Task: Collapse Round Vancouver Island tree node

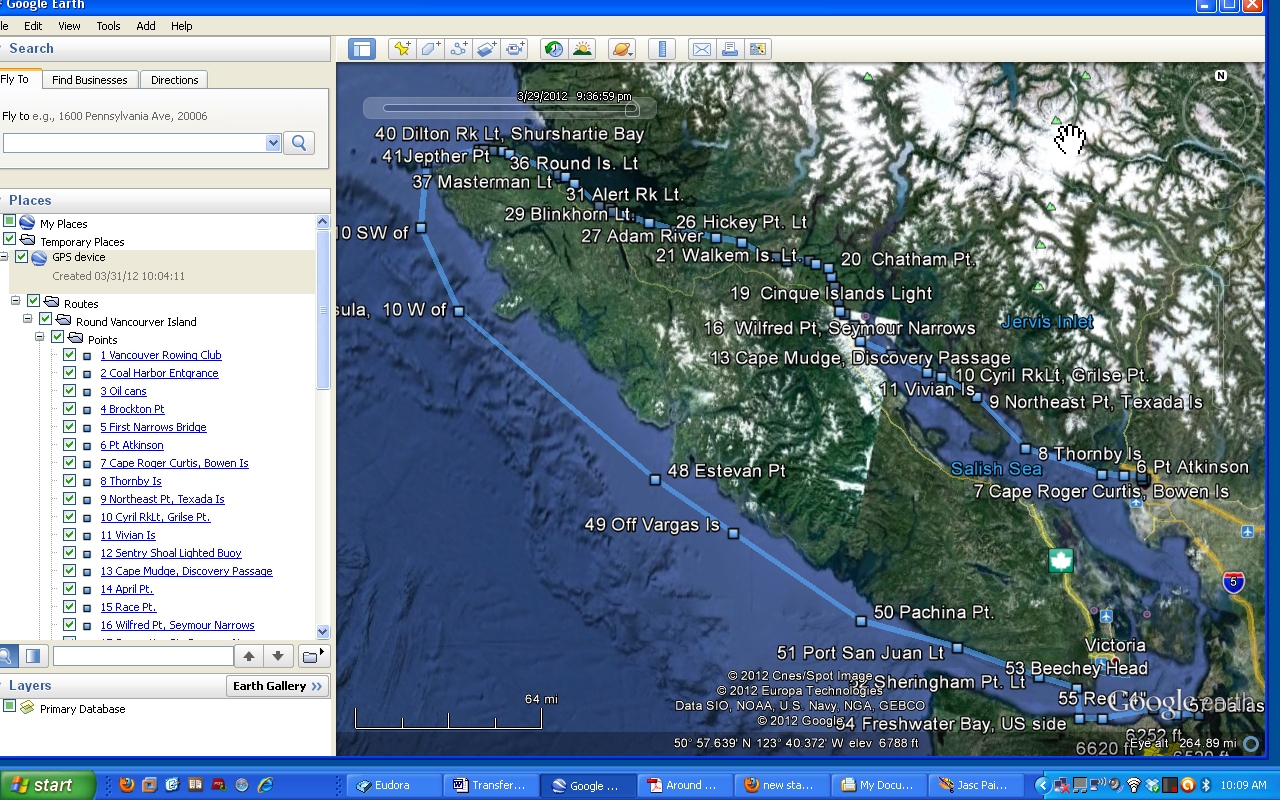Action: [x=28, y=319]
